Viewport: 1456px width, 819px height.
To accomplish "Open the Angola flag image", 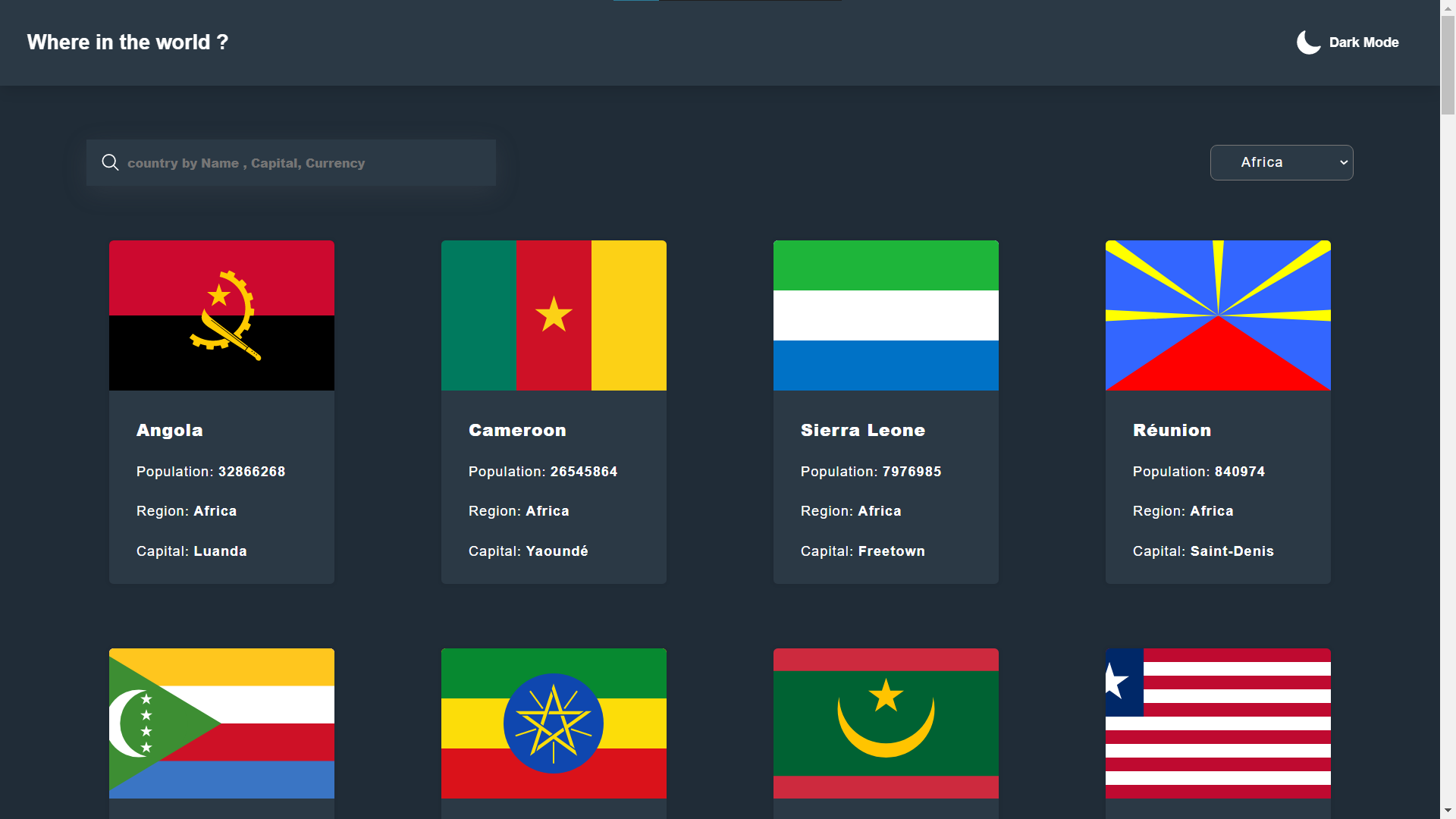I will click(x=221, y=315).
